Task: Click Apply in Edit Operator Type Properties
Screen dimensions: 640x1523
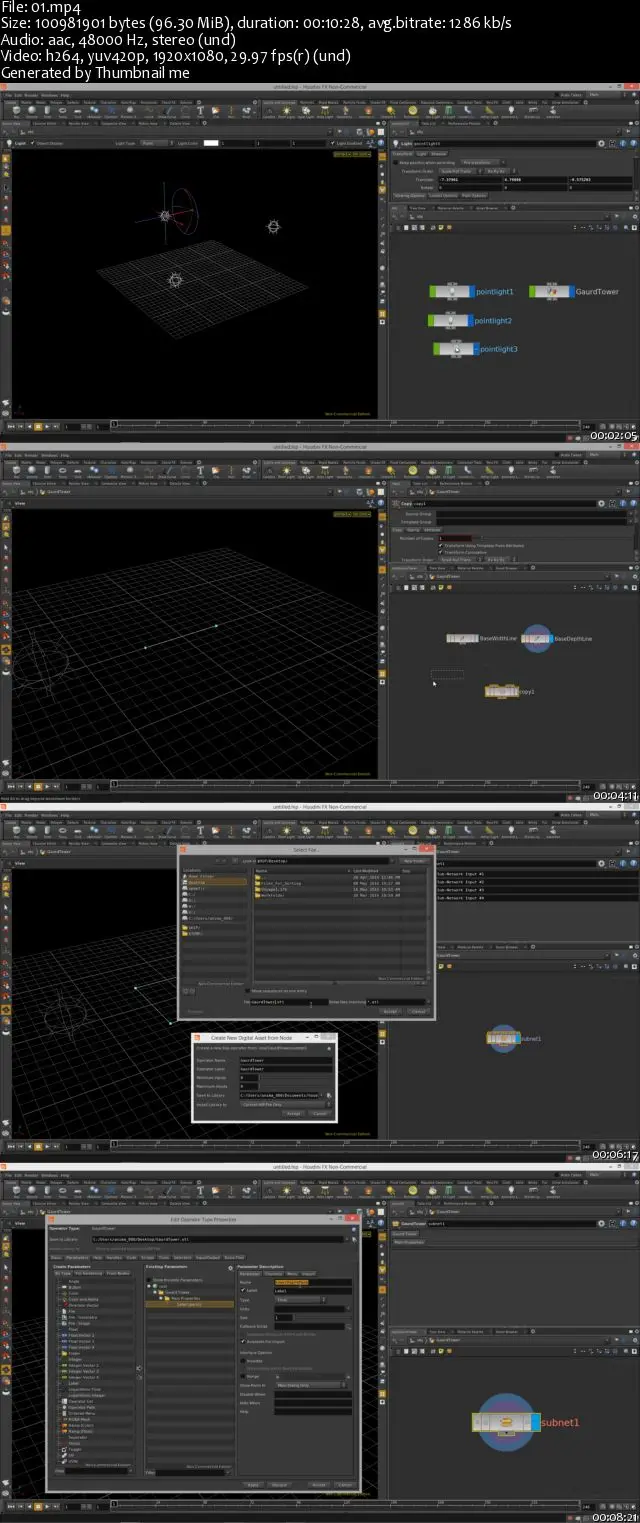Action: tap(253, 1484)
